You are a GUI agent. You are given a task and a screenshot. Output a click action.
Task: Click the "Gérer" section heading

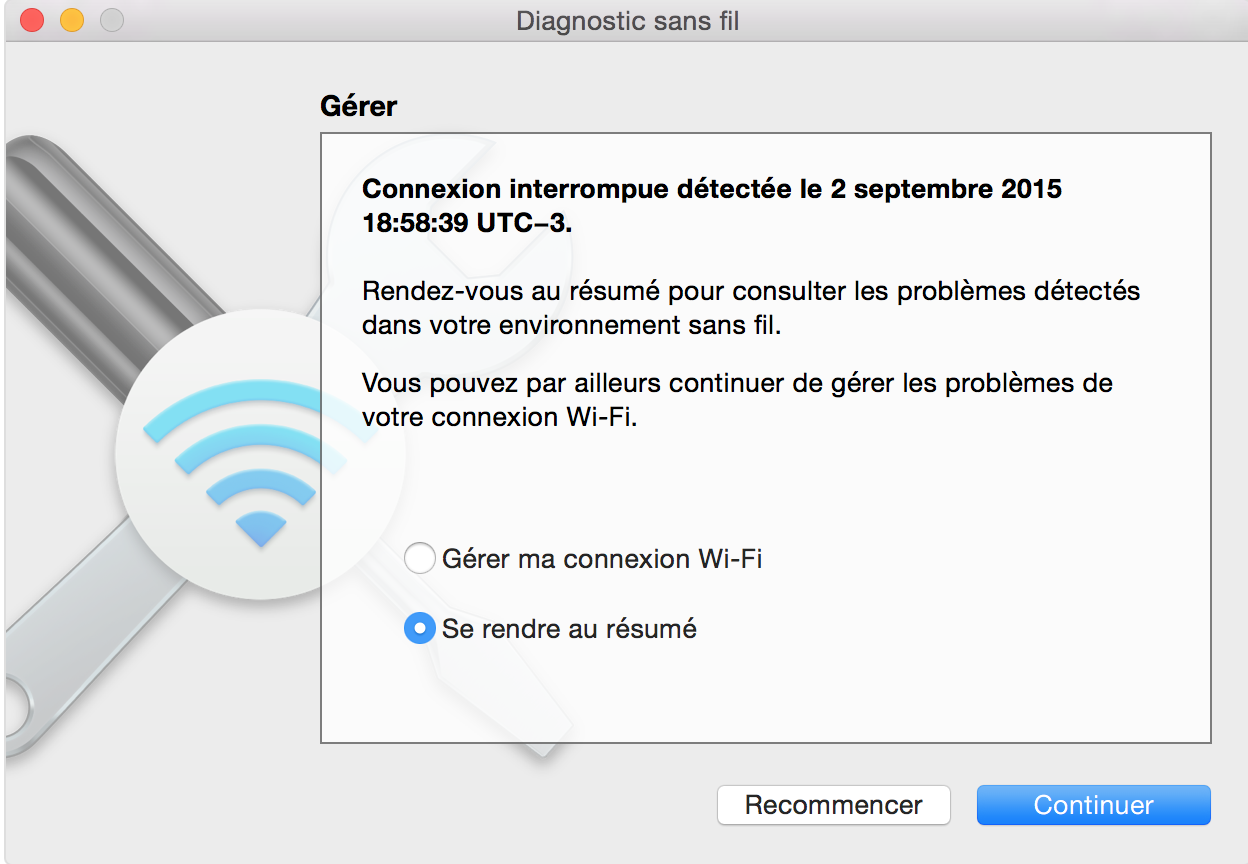coord(358,106)
